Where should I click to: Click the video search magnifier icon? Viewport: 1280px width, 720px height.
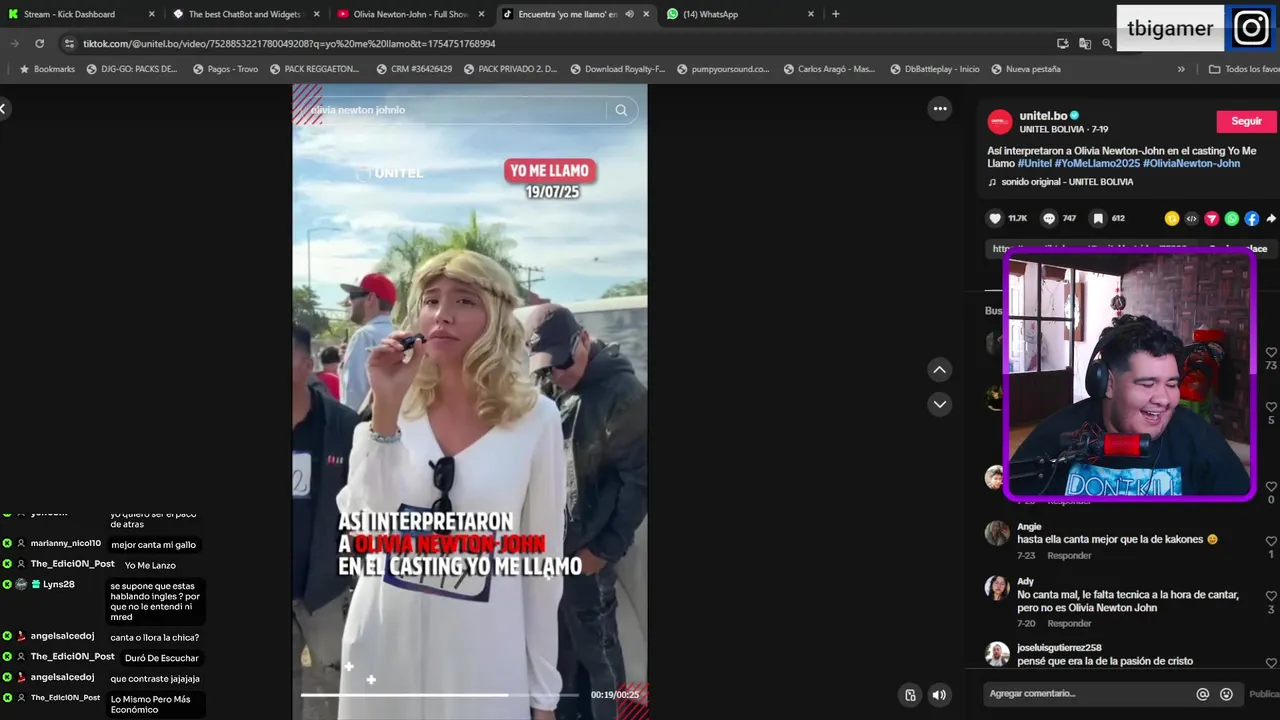click(621, 110)
